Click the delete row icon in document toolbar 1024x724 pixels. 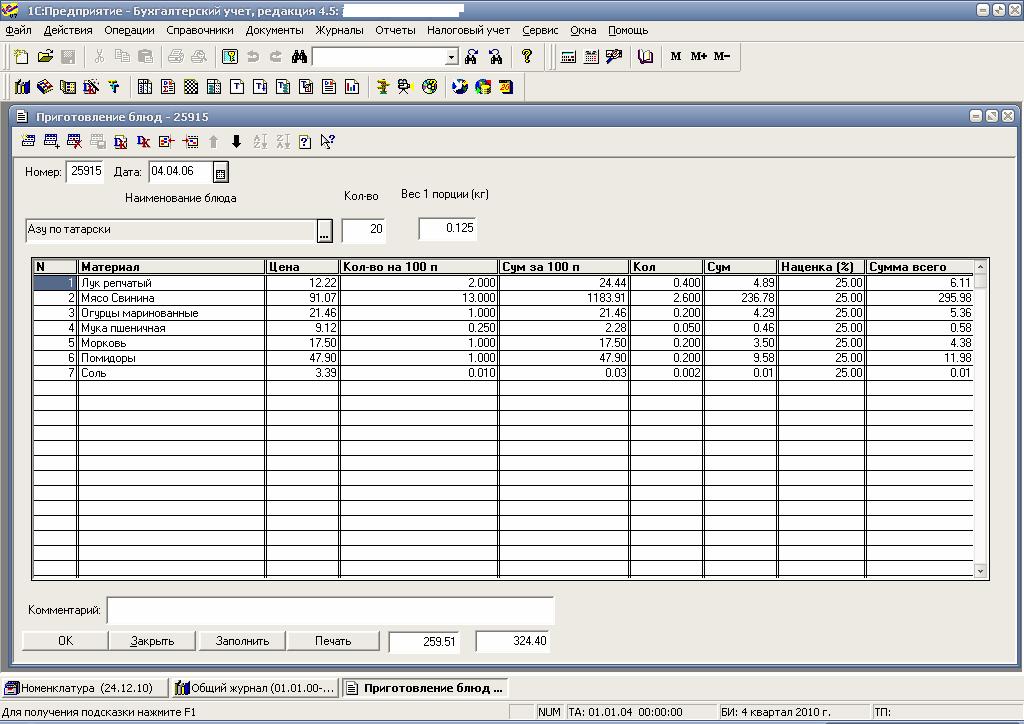pos(74,141)
